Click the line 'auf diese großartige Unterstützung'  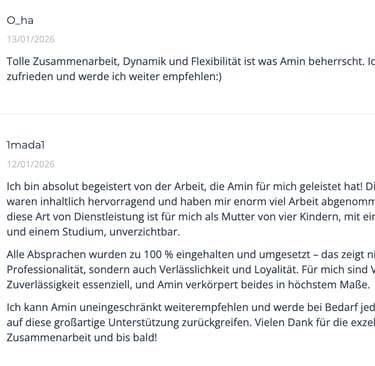coord(191,322)
